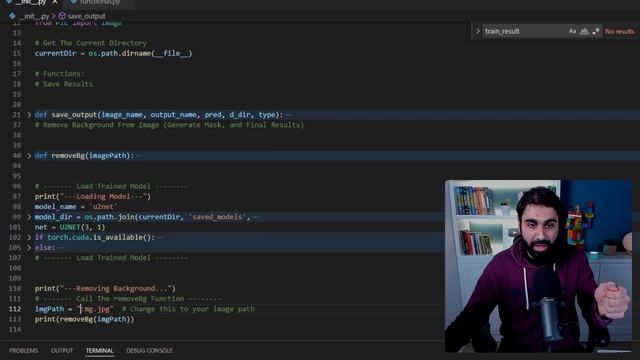Expand the folded else block on line 105
640x360 pixels.
29,247
